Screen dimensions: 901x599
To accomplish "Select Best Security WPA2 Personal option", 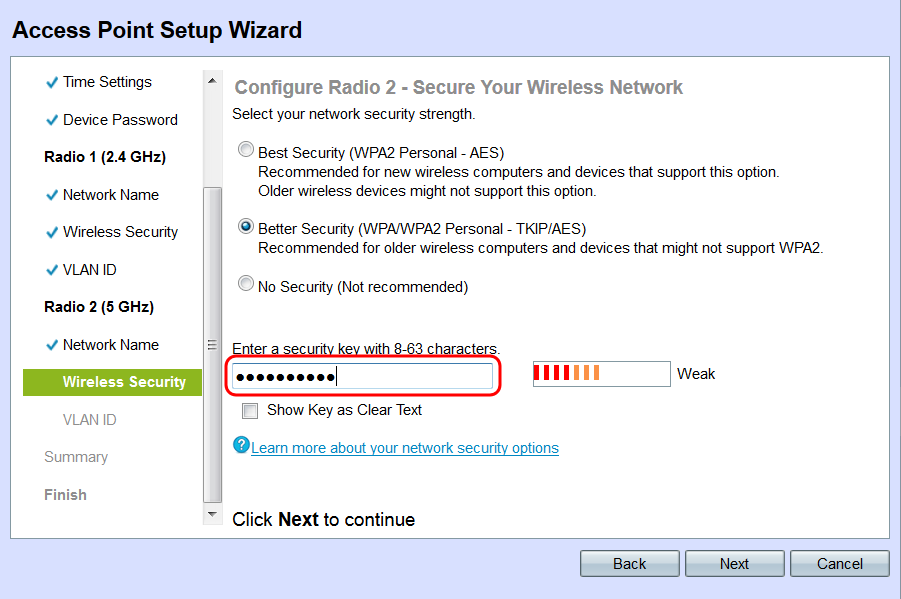I will [246, 151].
